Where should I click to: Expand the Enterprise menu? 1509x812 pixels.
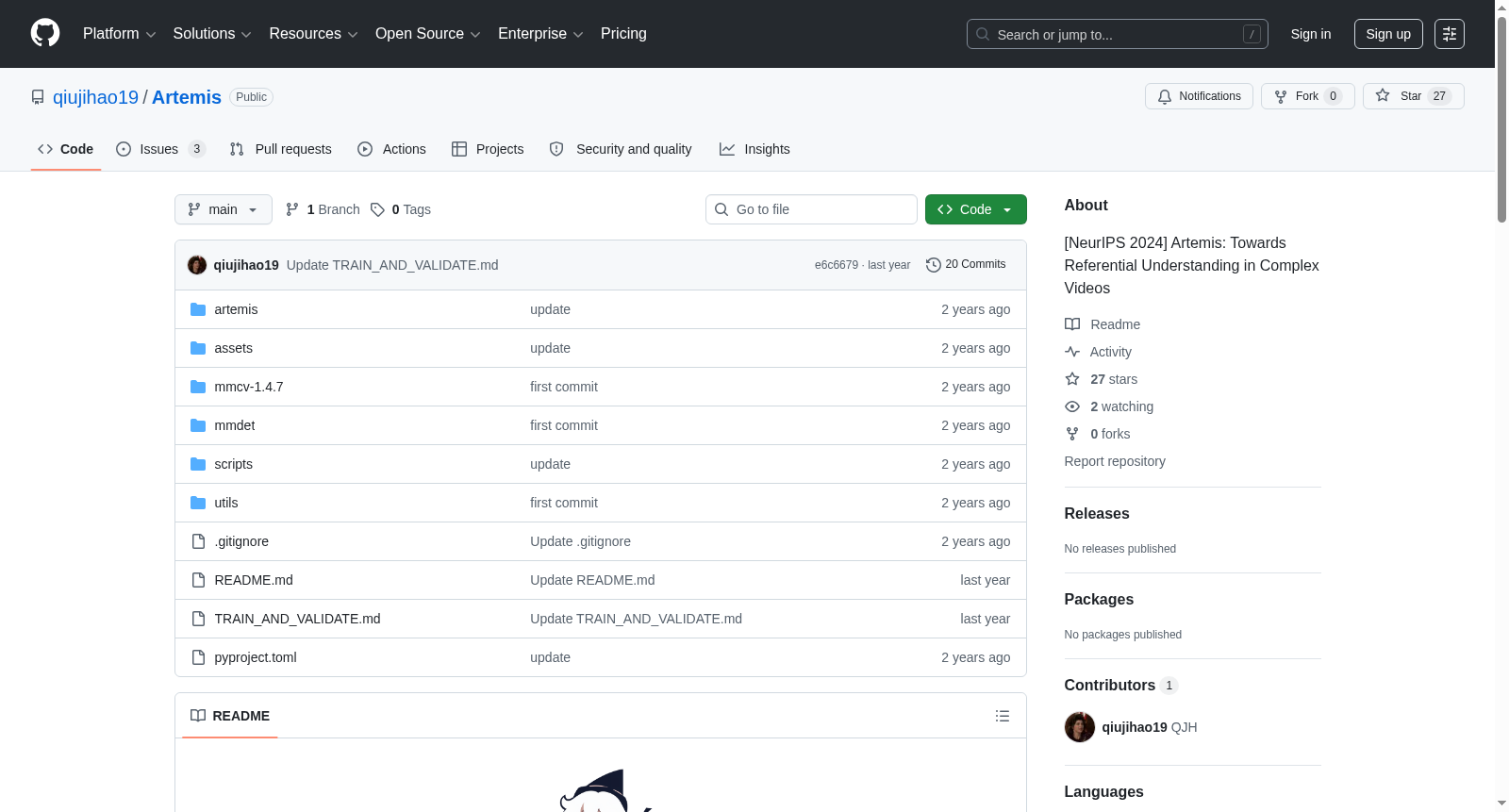(540, 34)
